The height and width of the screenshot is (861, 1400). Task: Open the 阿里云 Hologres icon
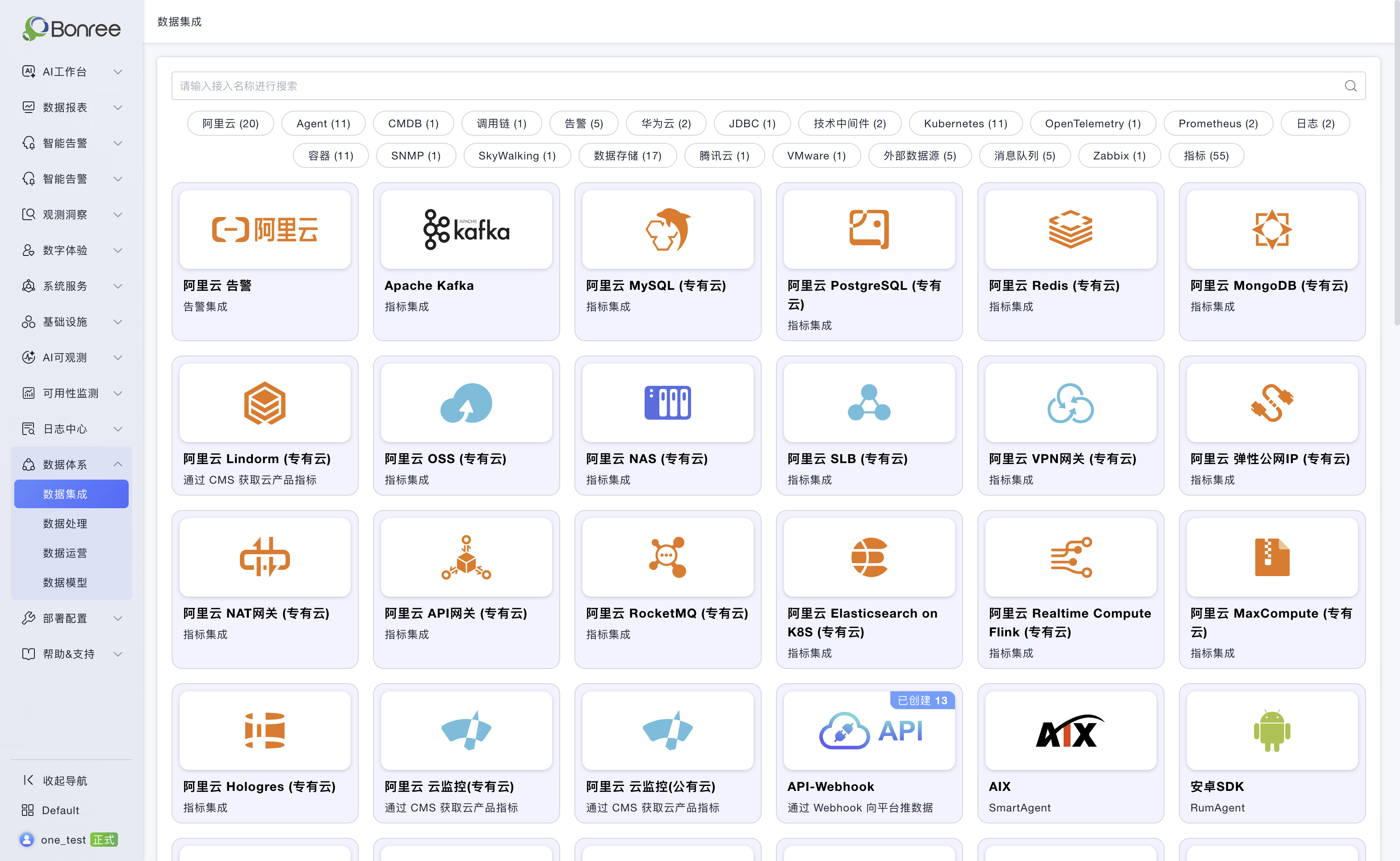265,730
